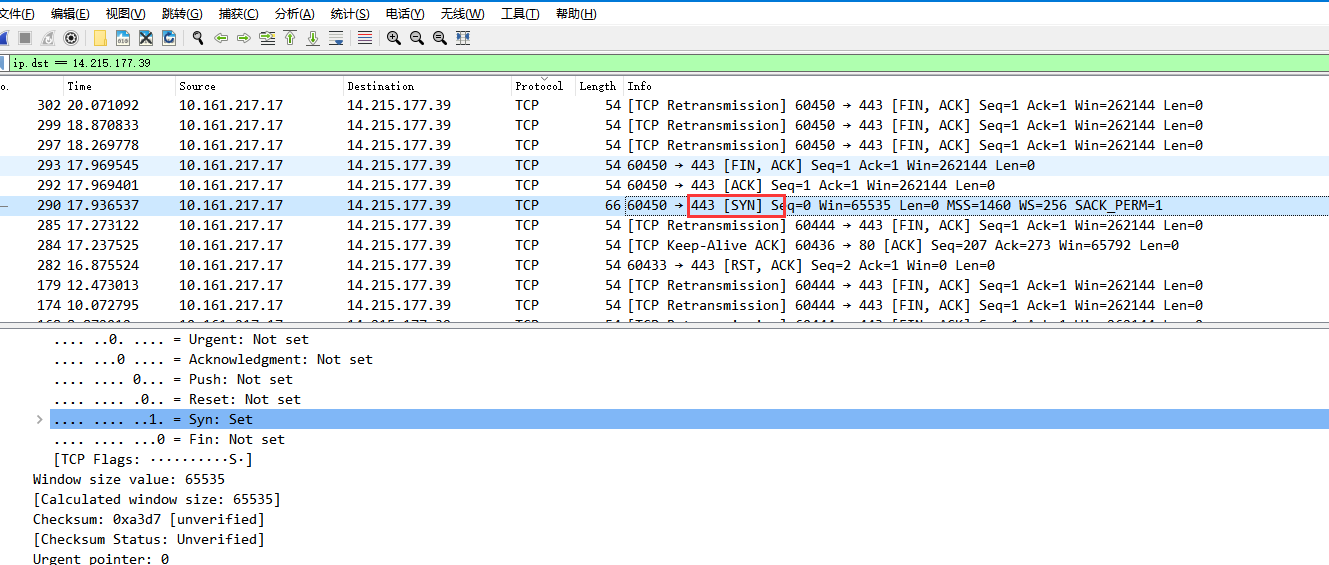Screen dimensions: 1329x565
Task: Sort by the Destination column header
Action: (x=428, y=86)
